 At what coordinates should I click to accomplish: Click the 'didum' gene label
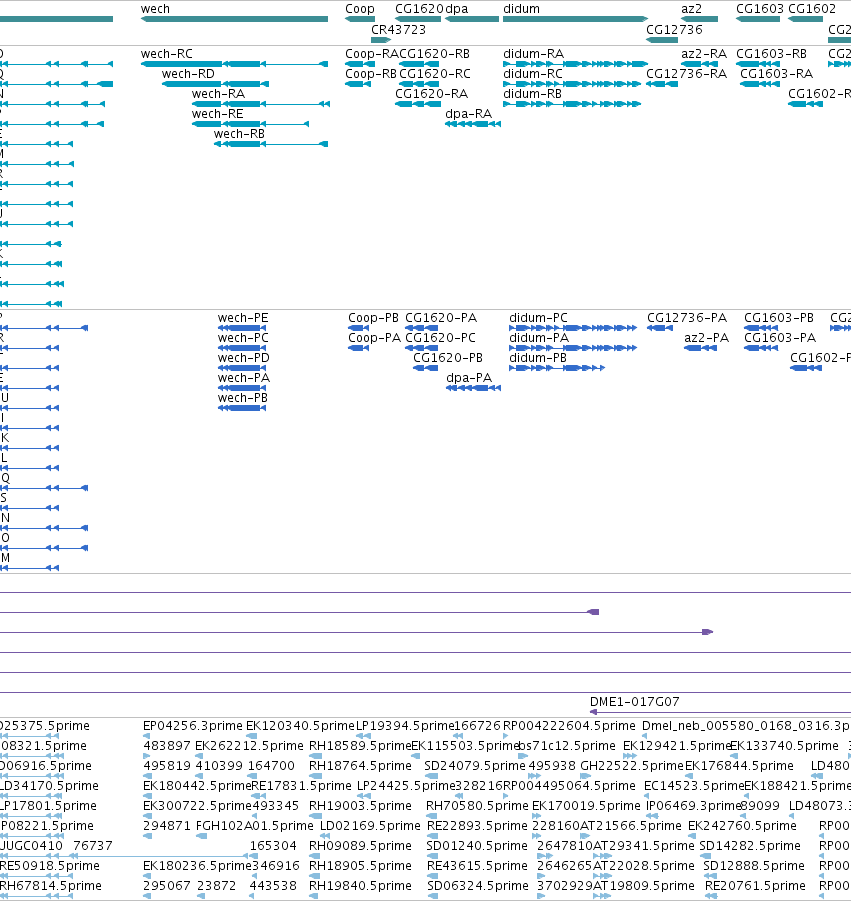point(521,9)
